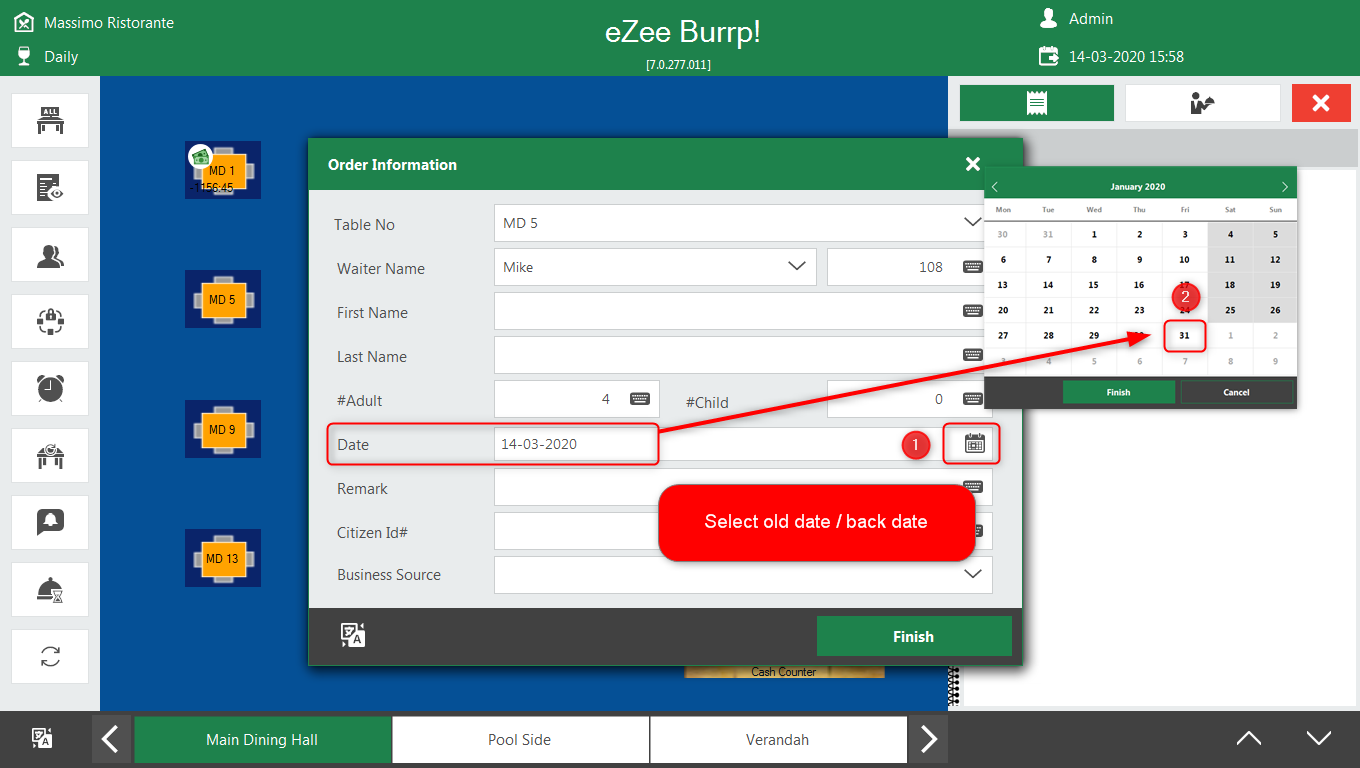Screen dimensions: 1360x768
Task: Show all tables icon in sidebar
Action: point(50,120)
